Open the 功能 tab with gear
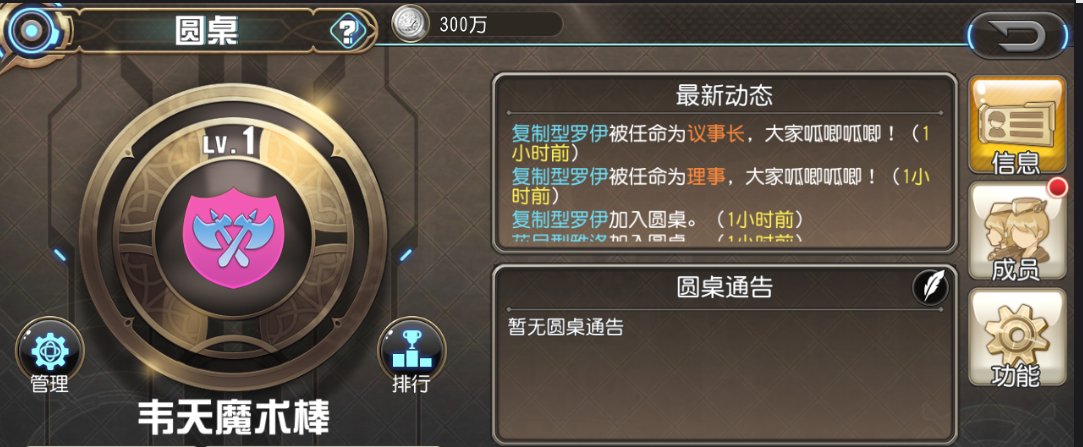Viewport: 1083px width, 447px height. tap(1017, 337)
